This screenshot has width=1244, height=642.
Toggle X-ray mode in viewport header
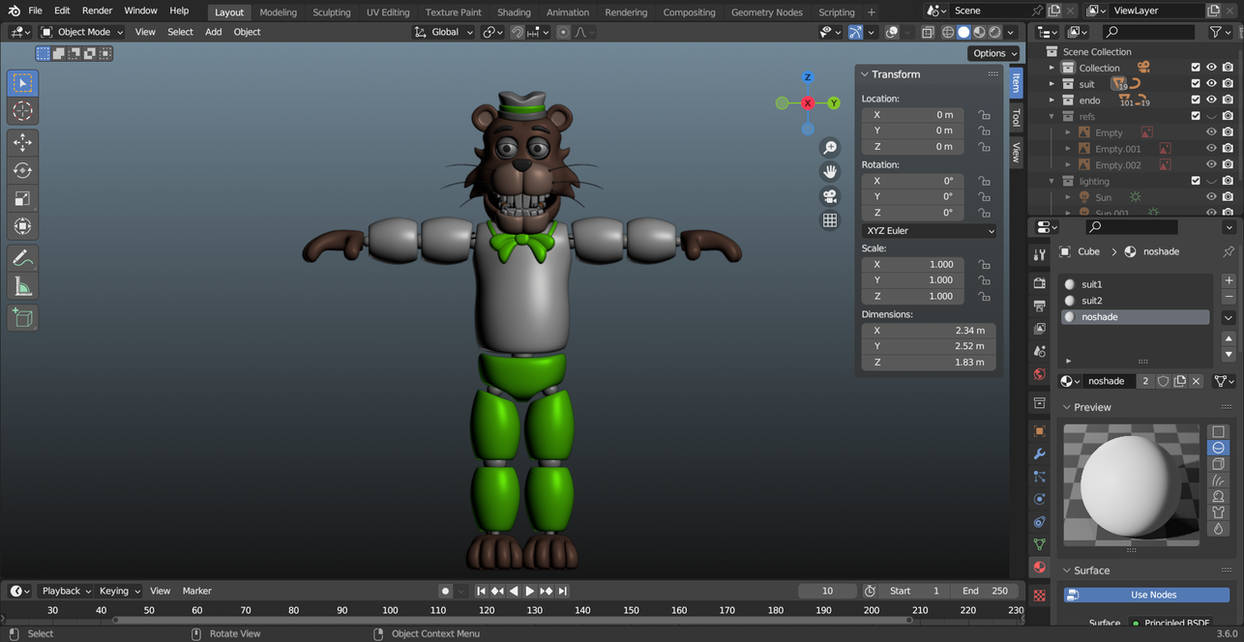[x=927, y=32]
